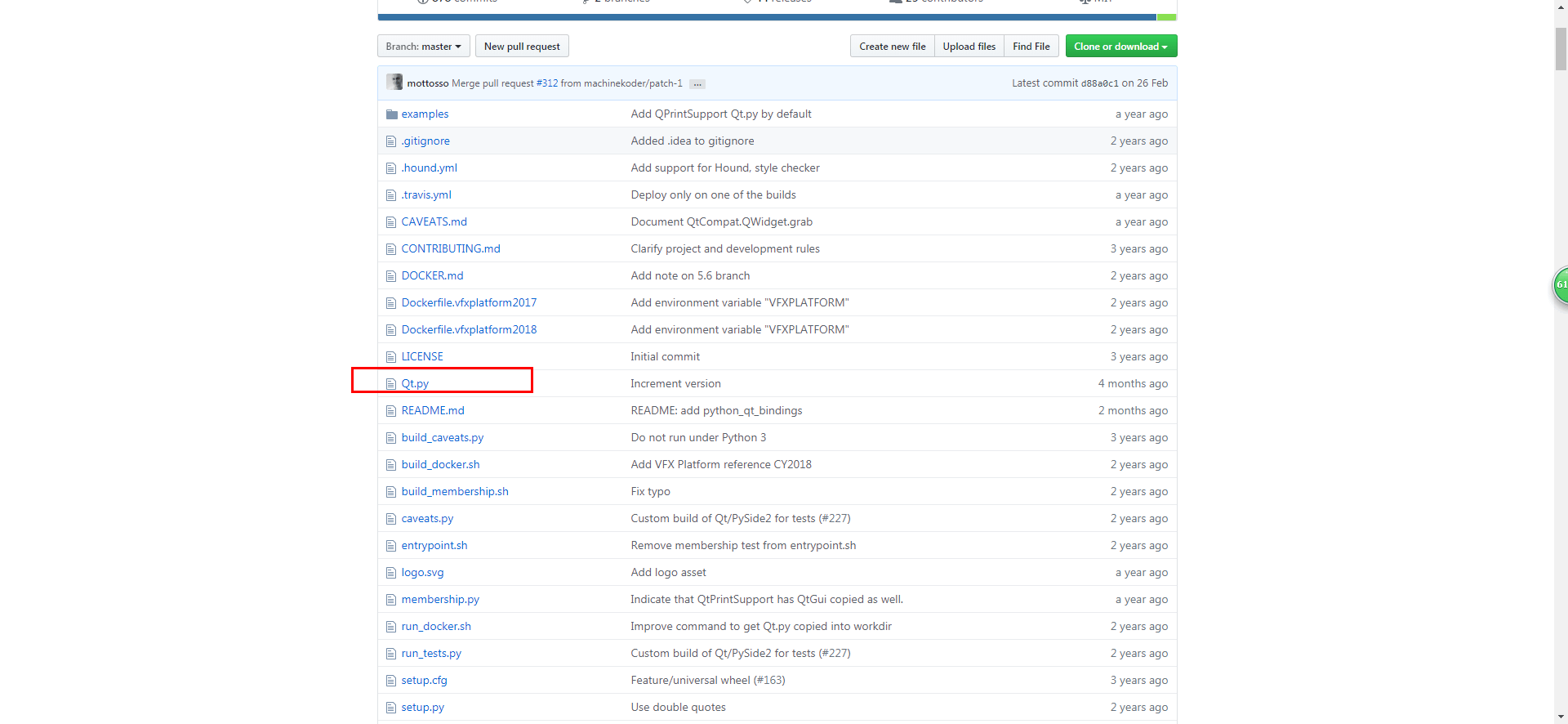Click the Upload files button

(969, 47)
